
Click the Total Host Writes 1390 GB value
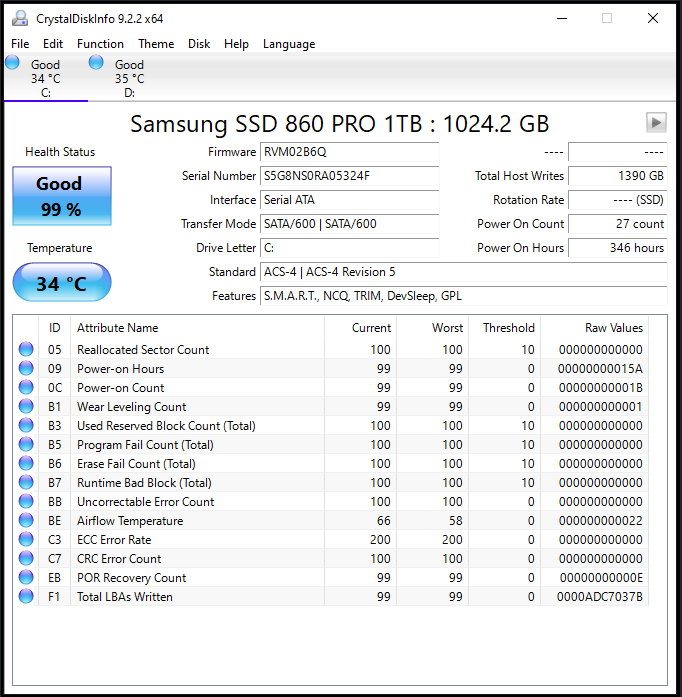618,176
